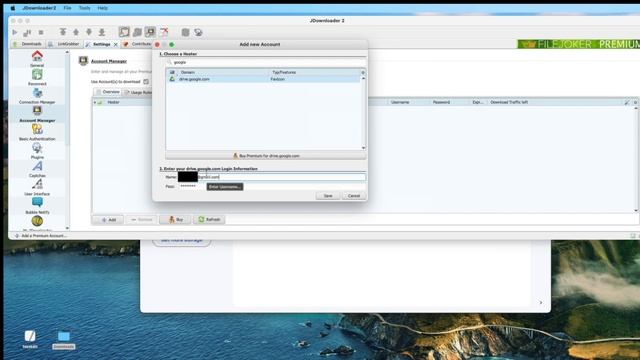Open the Reconnect settings section
The width and height of the screenshot is (640, 360).
coord(37,77)
